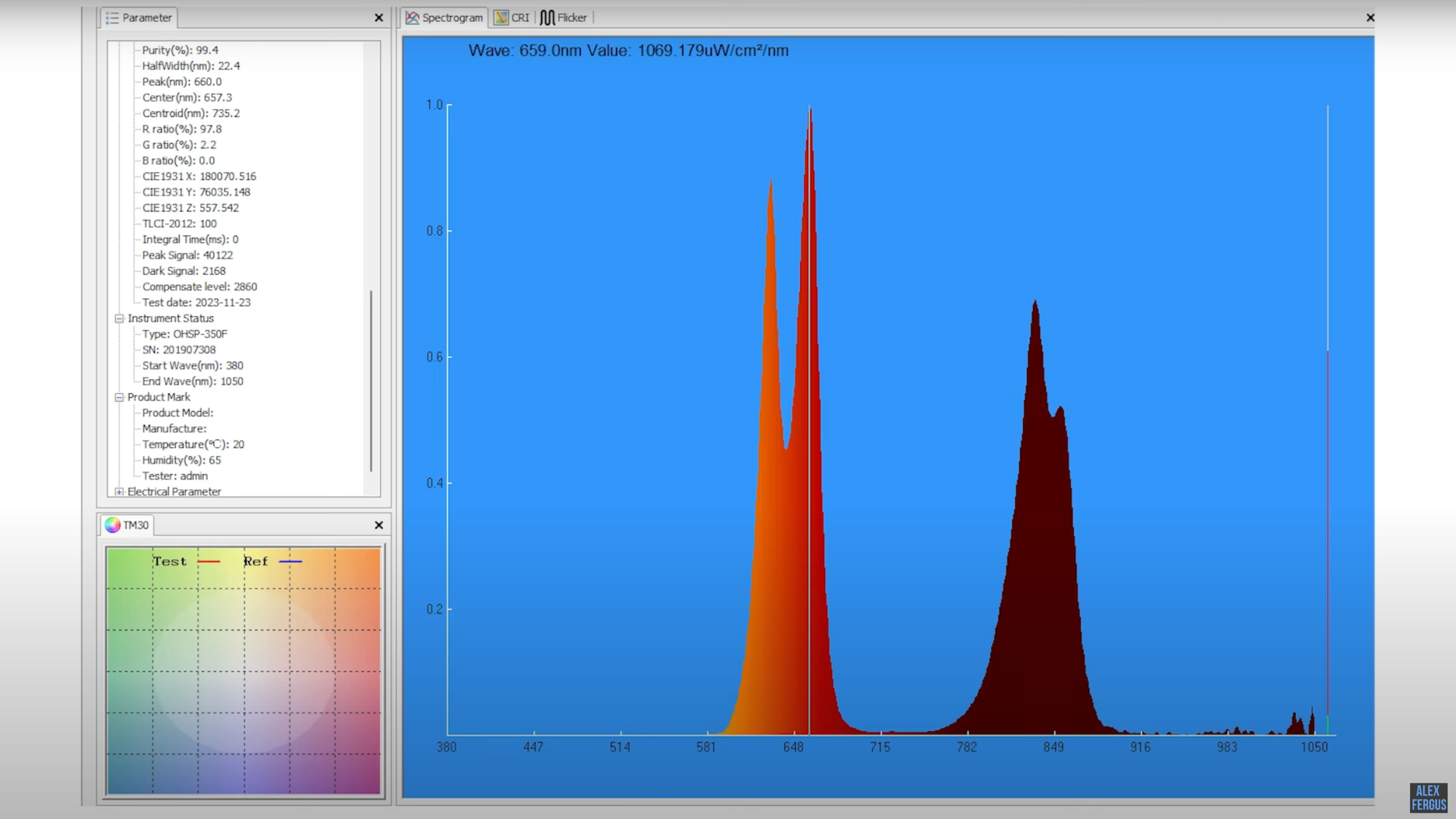
Task: Select the Tester: admin row
Action: coord(175,476)
